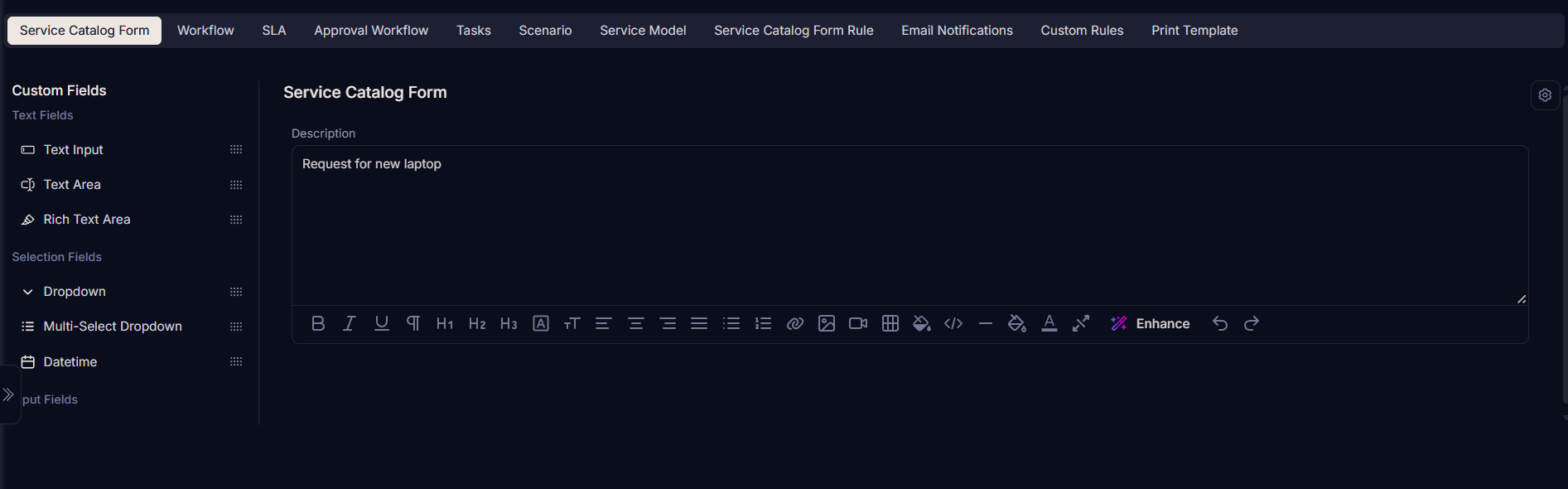Click the paragraph pilcrow icon
Image resolution: width=1568 pixels, height=489 pixels.
coord(413,323)
